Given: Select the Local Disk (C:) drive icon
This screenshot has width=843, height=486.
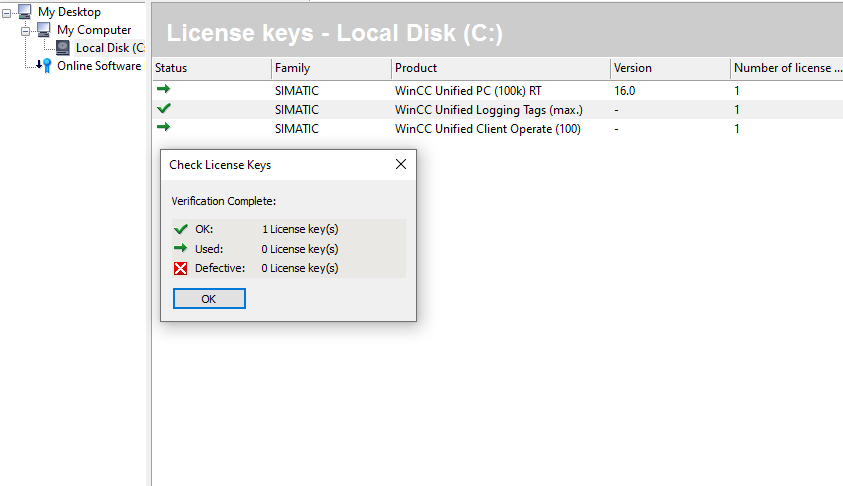Looking at the screenshot, I should coord(63,48).
